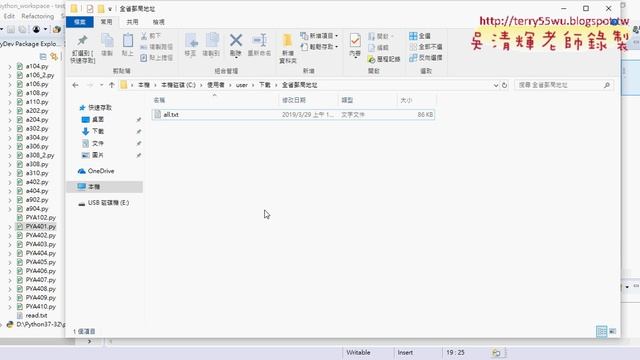The width and height of the screenshot is (640, 360).
Task: Sort by Name (名稱) column header
Action: 215,100
